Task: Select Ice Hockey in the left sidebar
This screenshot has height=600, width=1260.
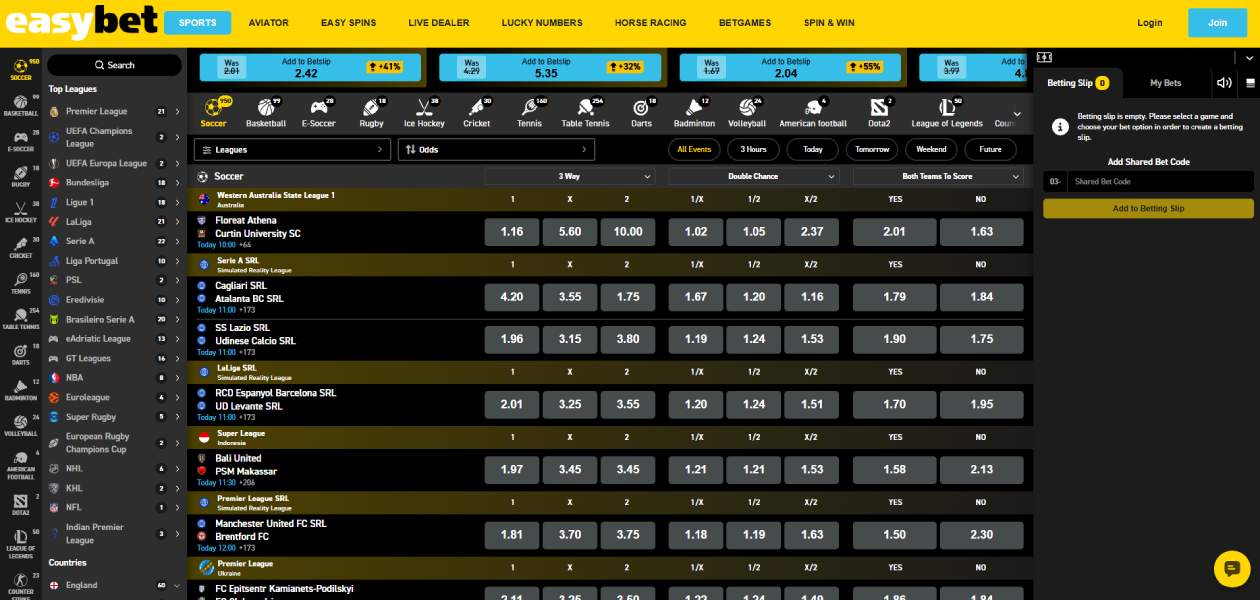Action: pyautogui.click(x=20, y=211)
